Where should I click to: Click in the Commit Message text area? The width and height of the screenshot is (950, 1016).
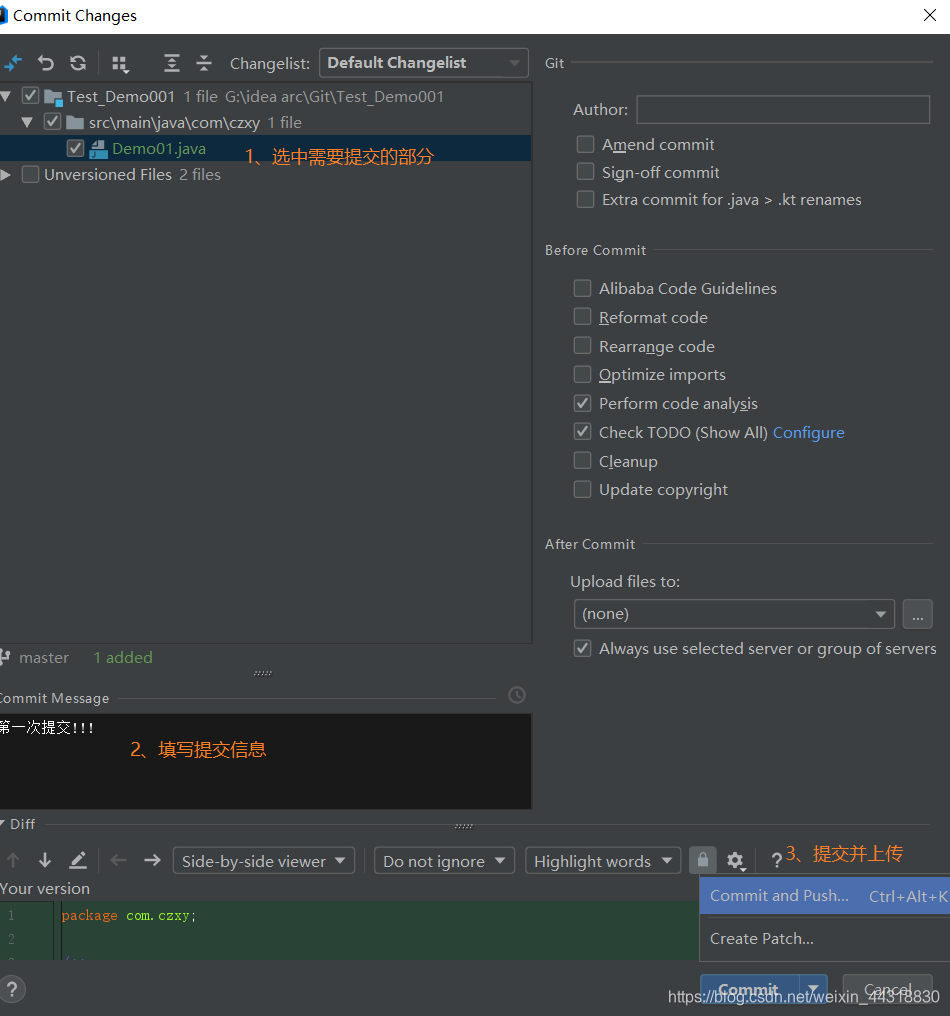265,761
